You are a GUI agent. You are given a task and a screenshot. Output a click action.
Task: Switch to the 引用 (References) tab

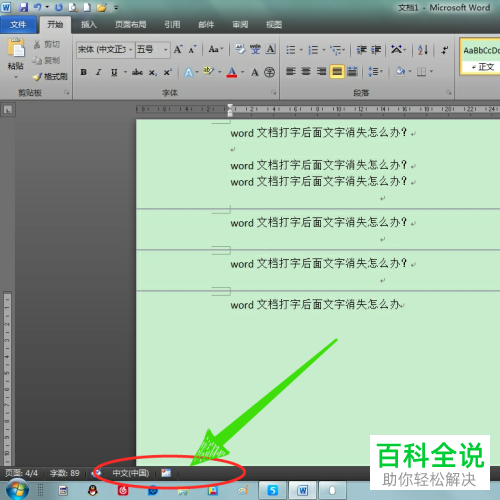pyautogui.click(x=172, y=24)
